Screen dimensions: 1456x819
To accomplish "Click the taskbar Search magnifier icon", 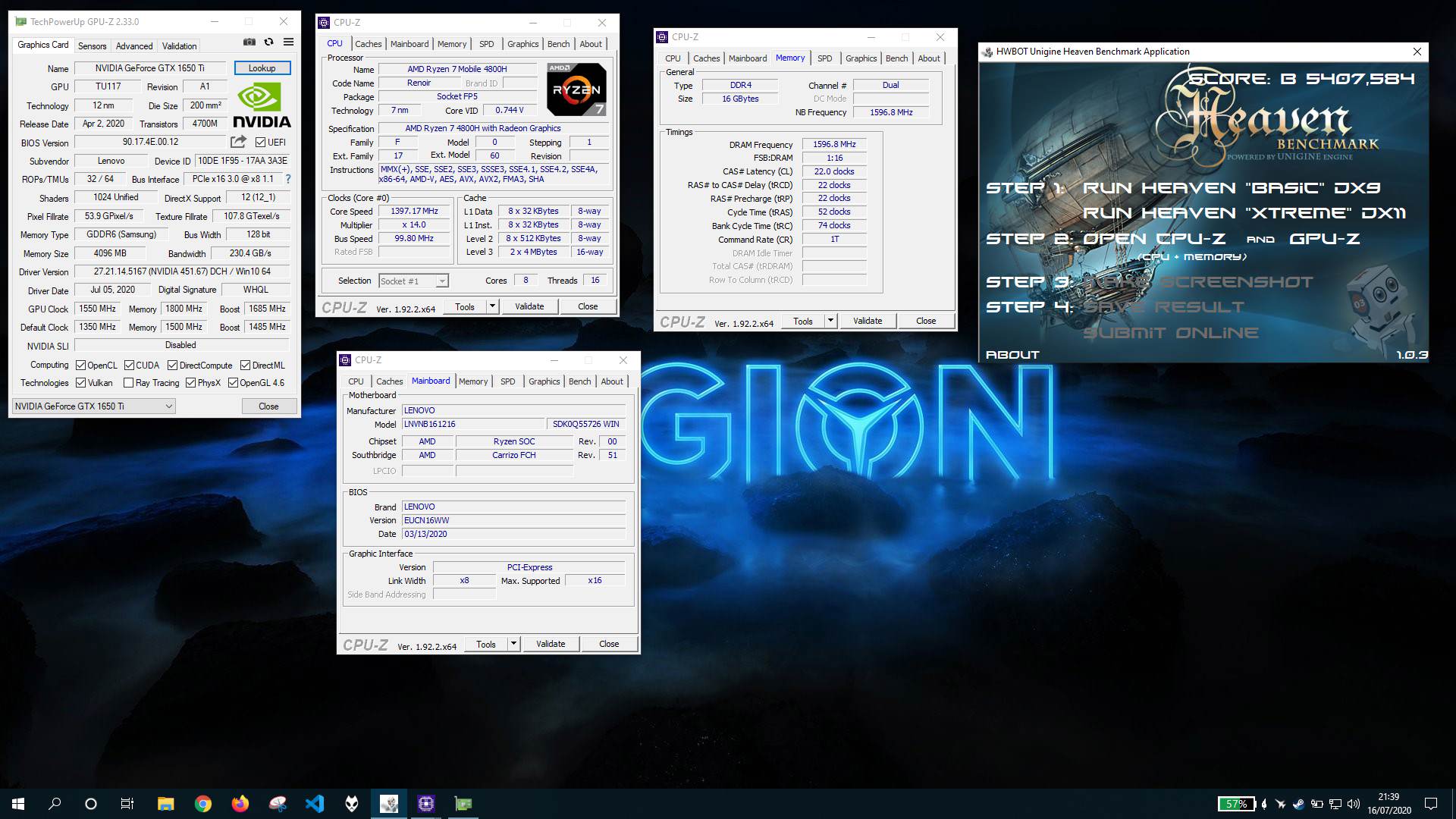I will [x=55, y=804].
